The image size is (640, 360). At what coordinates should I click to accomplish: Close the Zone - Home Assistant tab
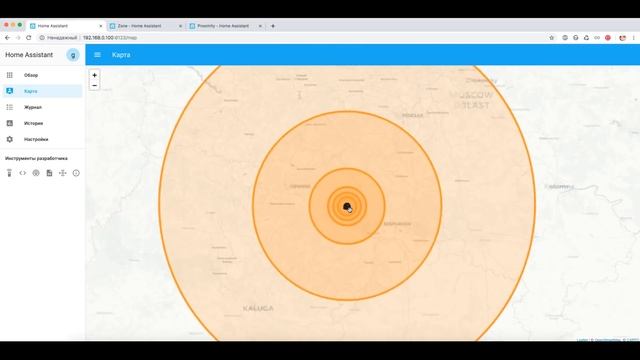180,26
